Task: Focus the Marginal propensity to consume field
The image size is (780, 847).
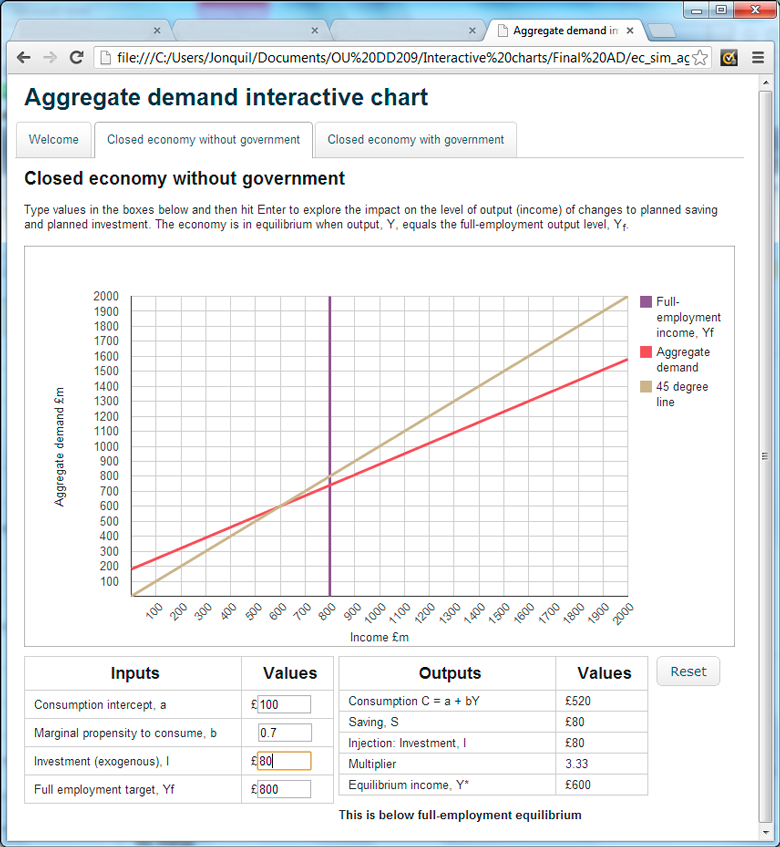Action: [284, 733]
